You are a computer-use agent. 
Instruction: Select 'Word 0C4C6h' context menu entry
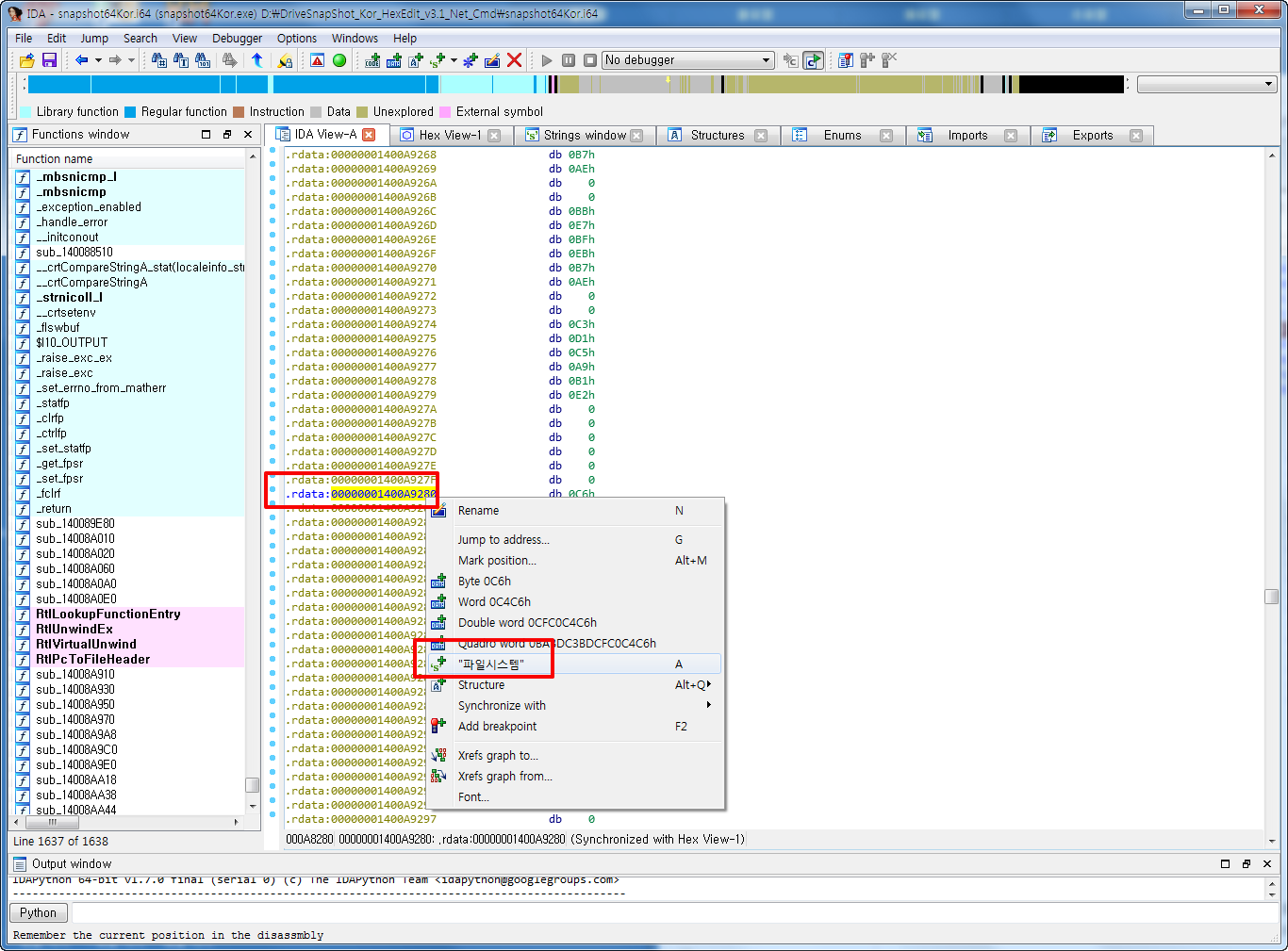tap(575, 602)
